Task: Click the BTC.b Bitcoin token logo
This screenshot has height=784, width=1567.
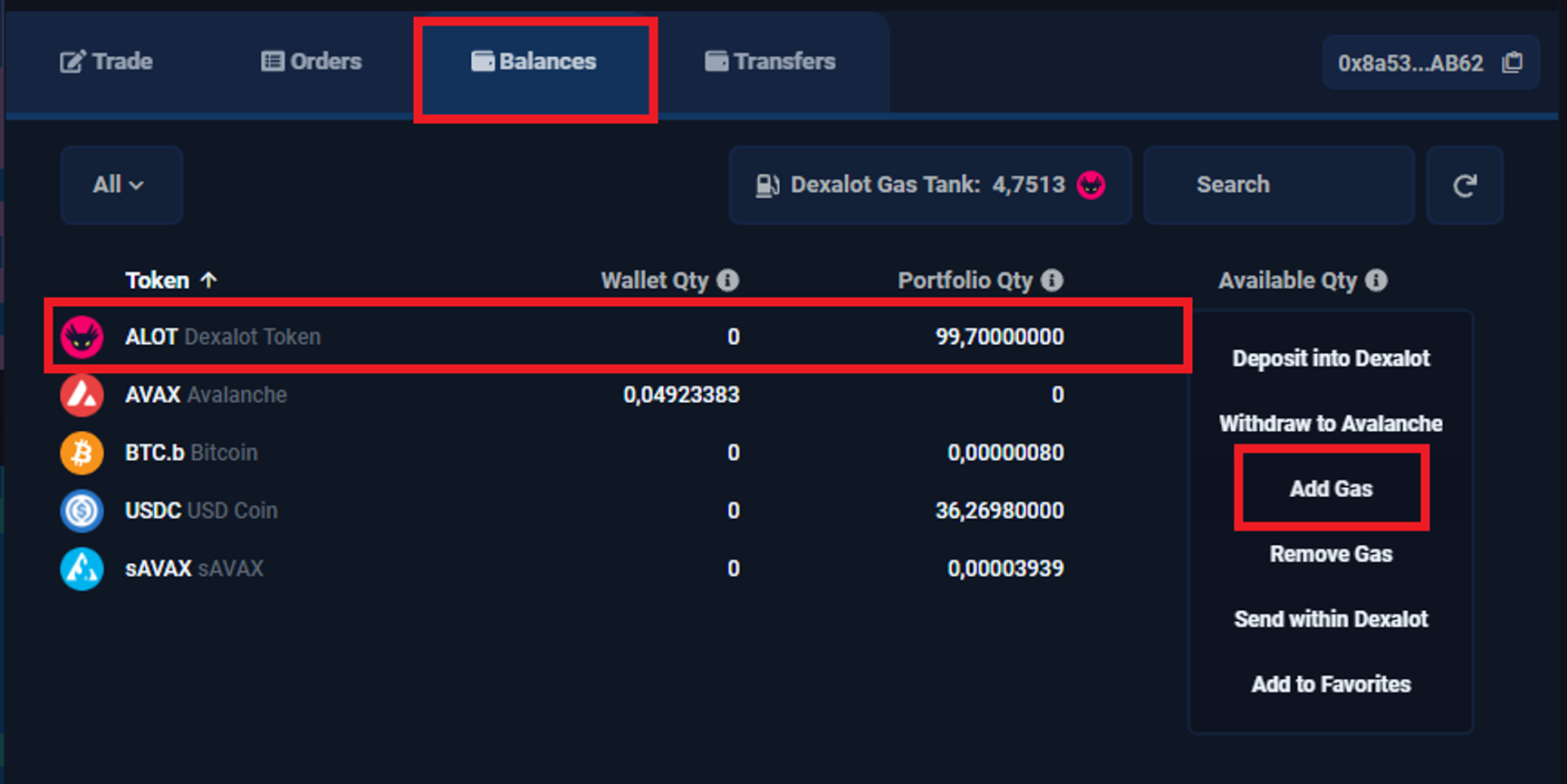Action: [x=82, y=453]
